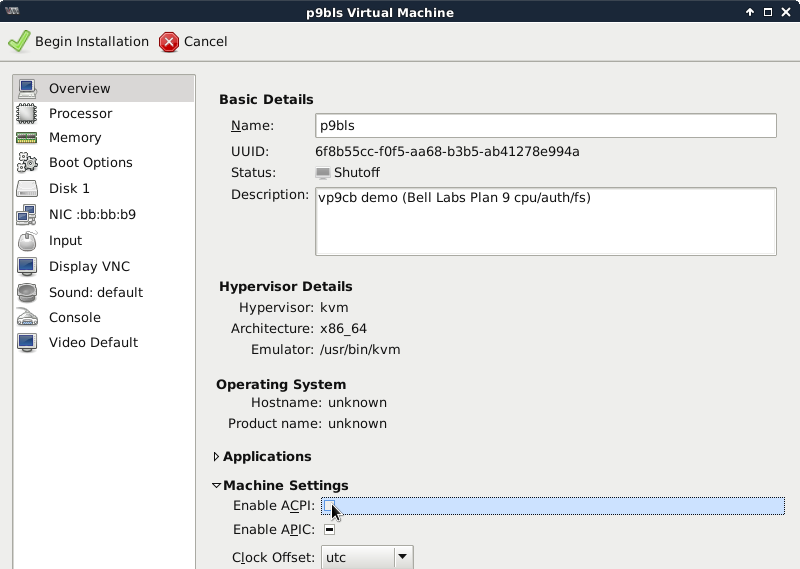Toggle the Enable APIC checkbox
The image size is (800, 569).
[x=329, y=529]
